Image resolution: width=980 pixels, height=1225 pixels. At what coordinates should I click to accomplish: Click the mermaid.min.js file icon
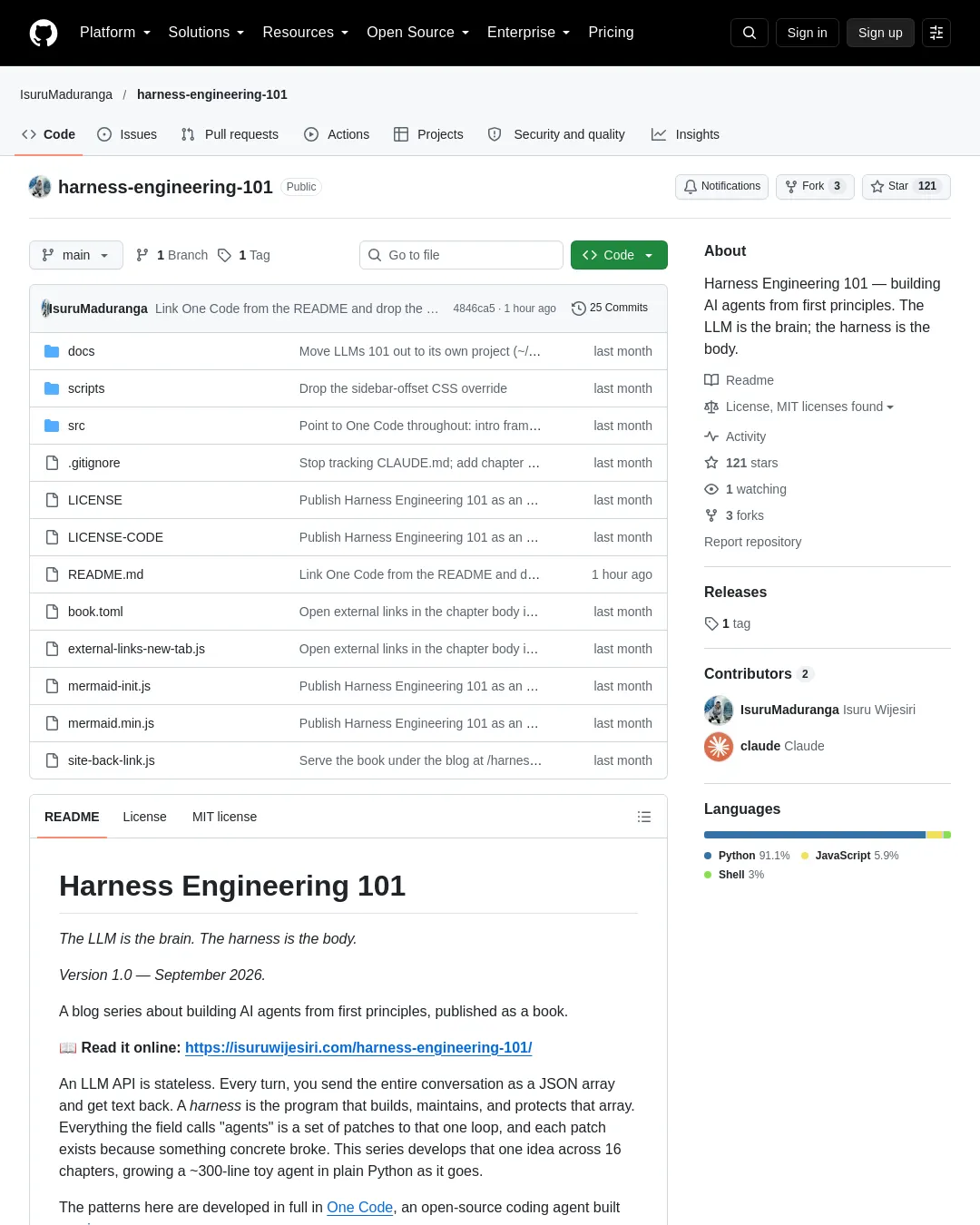click(x=52, y=723)
